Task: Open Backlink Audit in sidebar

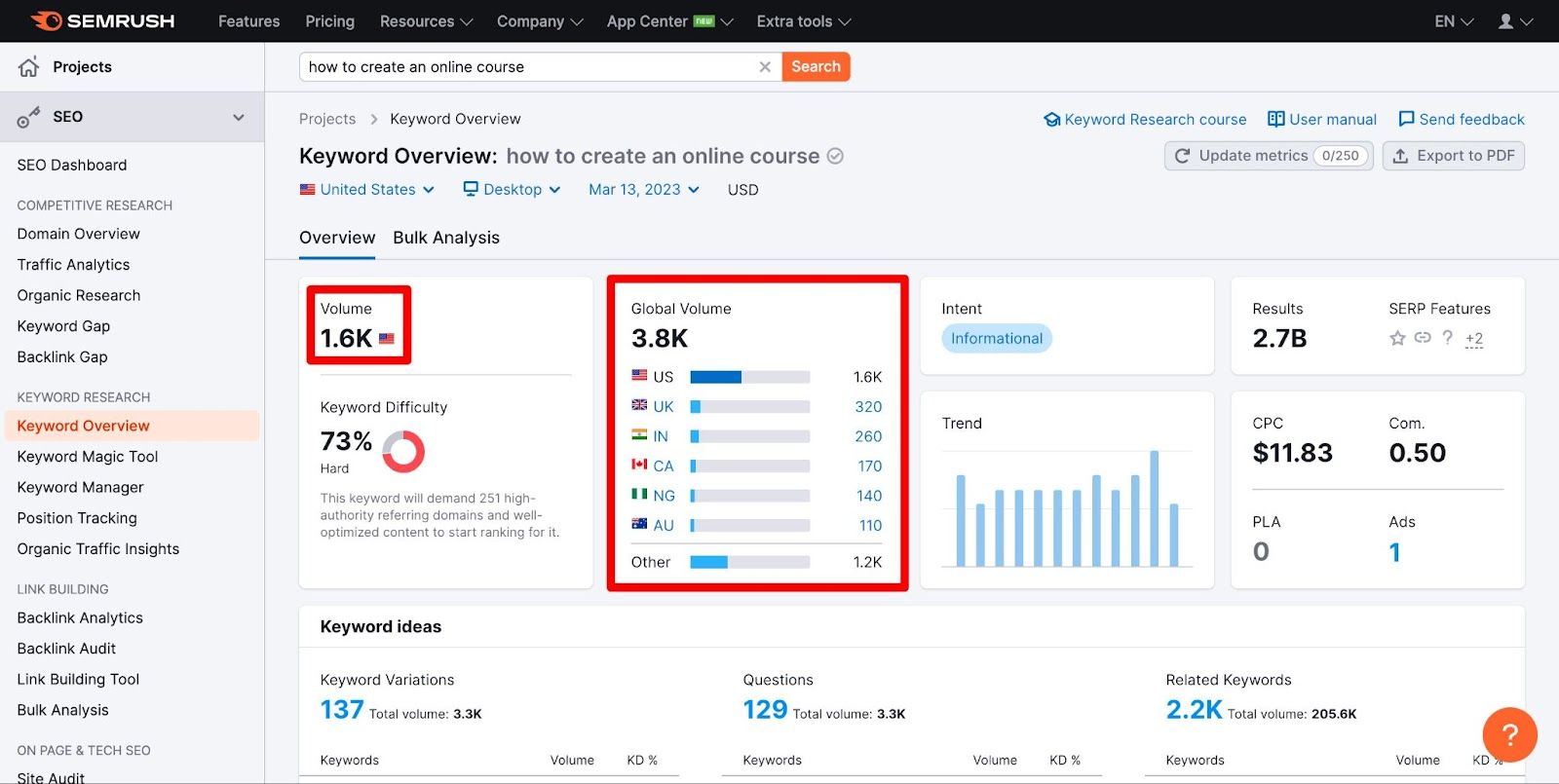Action: [x=66, y=649]
